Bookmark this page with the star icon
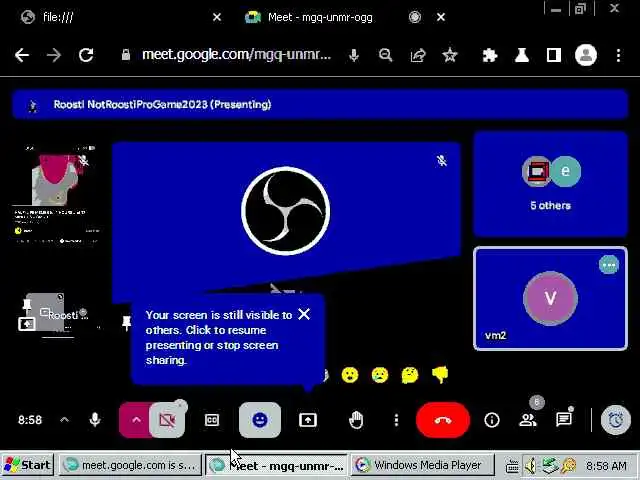 coord(450,55)
